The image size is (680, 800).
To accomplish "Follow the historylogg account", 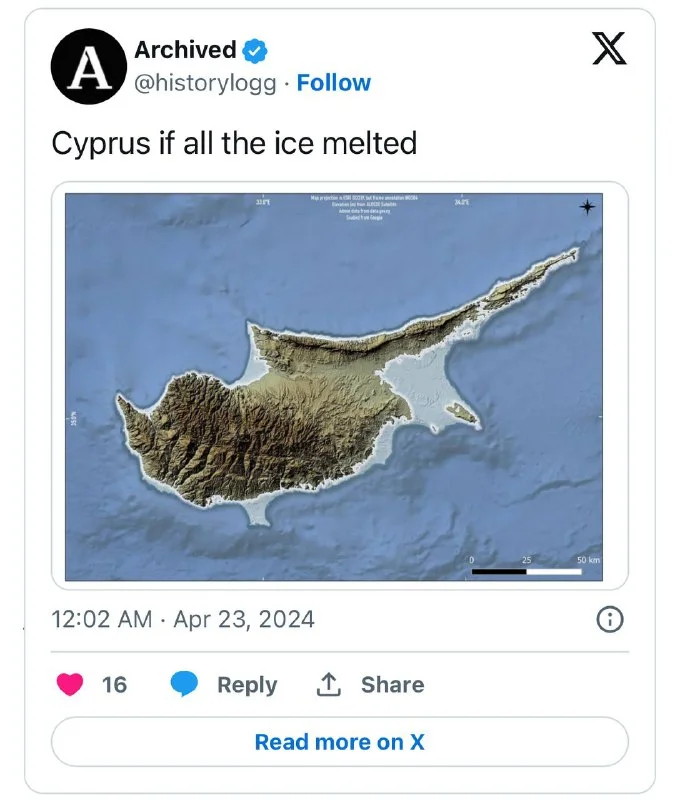I will pyautogui.click(x=334, y=83).
